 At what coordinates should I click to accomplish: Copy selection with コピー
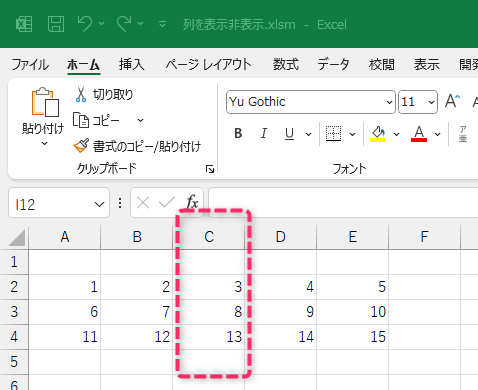tap(97, 120)
